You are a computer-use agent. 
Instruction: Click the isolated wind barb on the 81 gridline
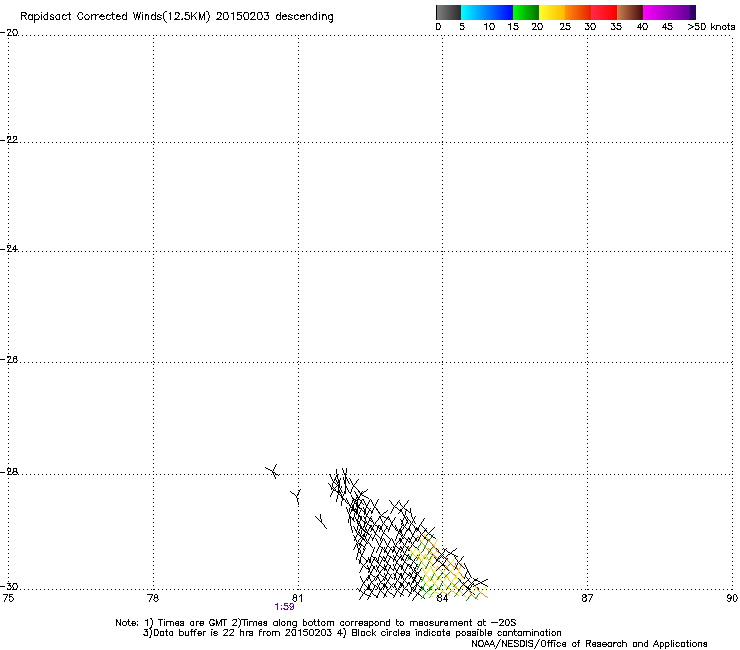[296, 497]
